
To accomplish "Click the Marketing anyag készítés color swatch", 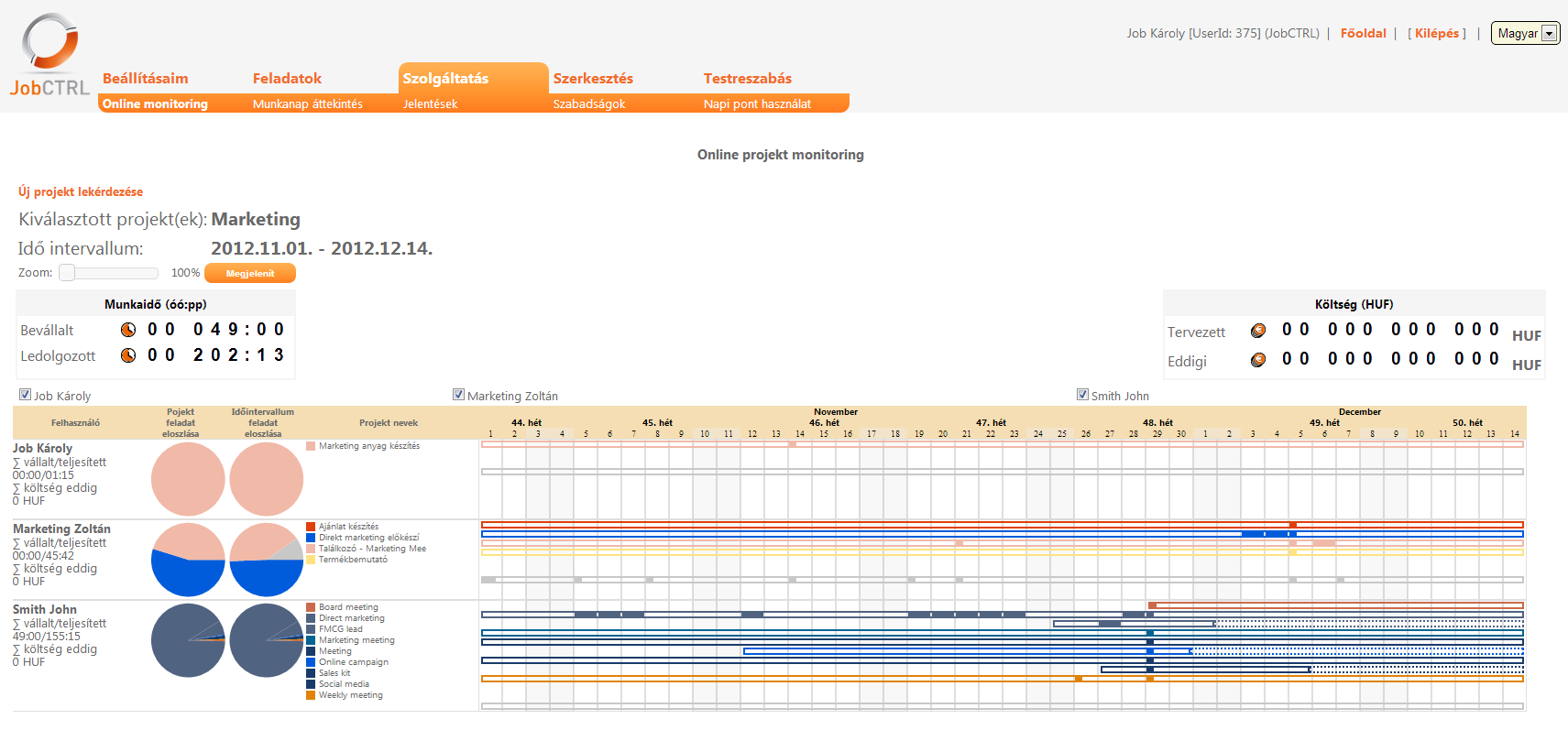I will [311, 446].
